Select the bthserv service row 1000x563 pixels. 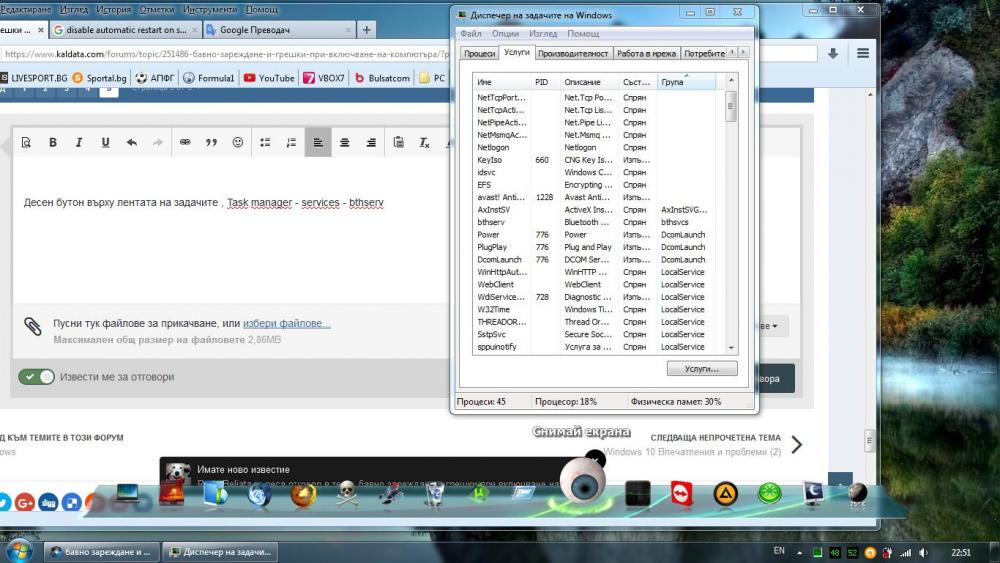(x=593, y=222)
